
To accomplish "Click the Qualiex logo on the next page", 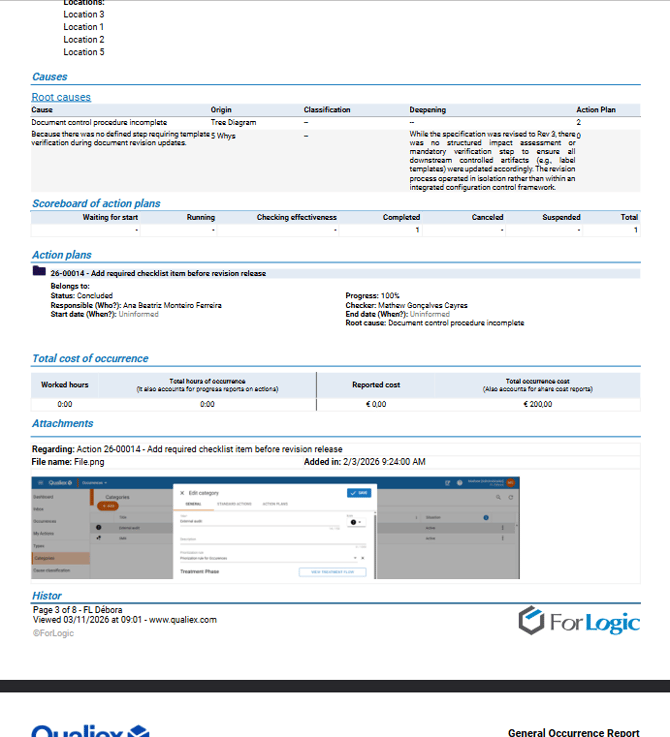I will click(90, 729).
